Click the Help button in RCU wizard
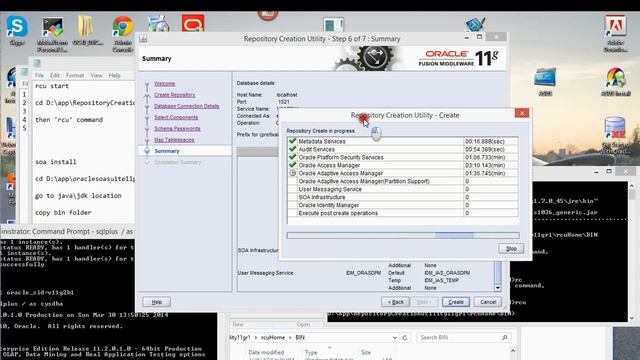Image resolution: width=640 pixels, height=360 pixels. [157, 302]
